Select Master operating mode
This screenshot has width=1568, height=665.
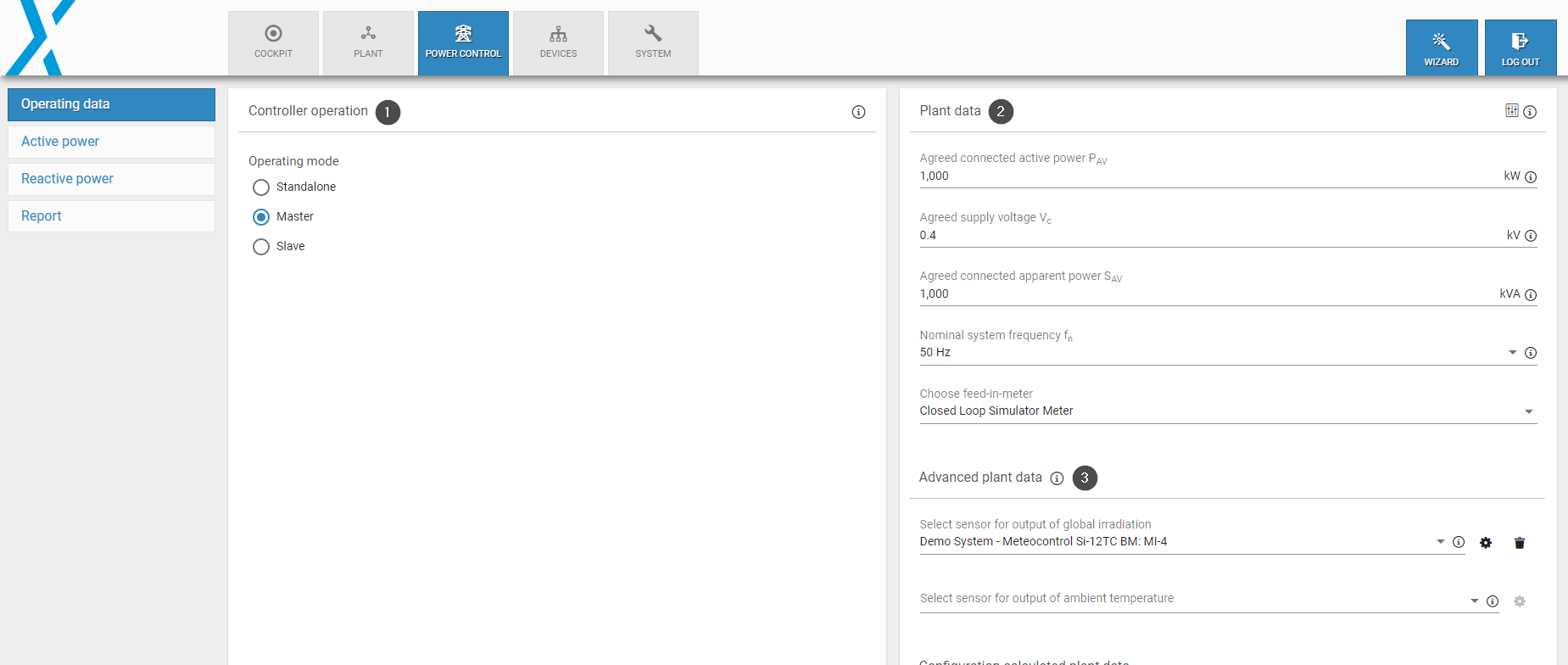tap(261, 217)
